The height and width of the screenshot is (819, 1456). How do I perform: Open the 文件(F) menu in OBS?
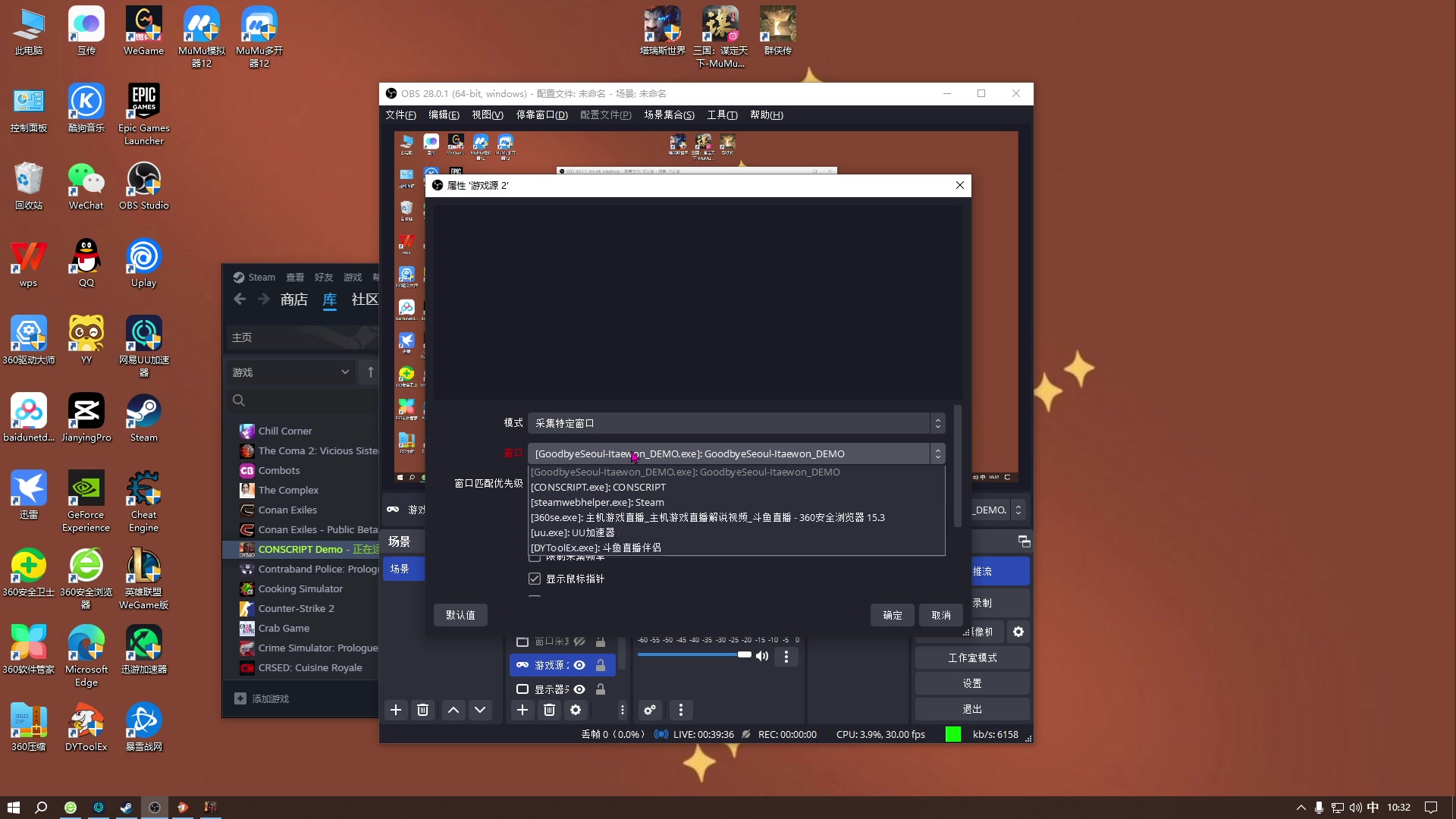point(400,115)
